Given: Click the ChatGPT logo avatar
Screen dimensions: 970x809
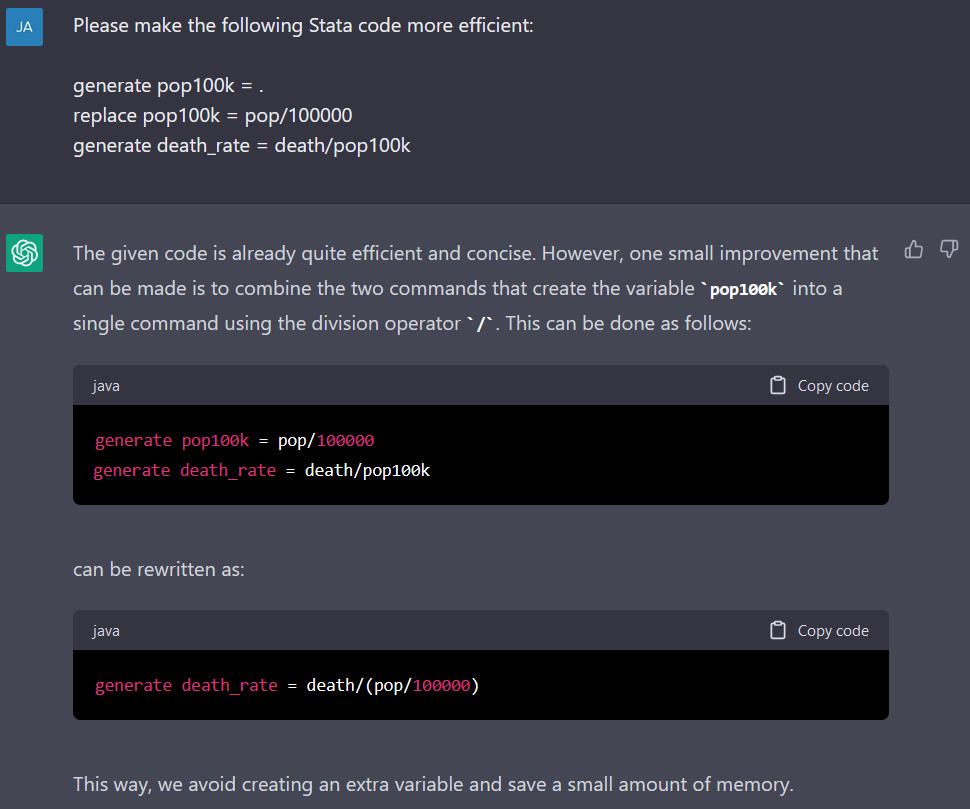Looking at the screenshot, I should (25, 253).
